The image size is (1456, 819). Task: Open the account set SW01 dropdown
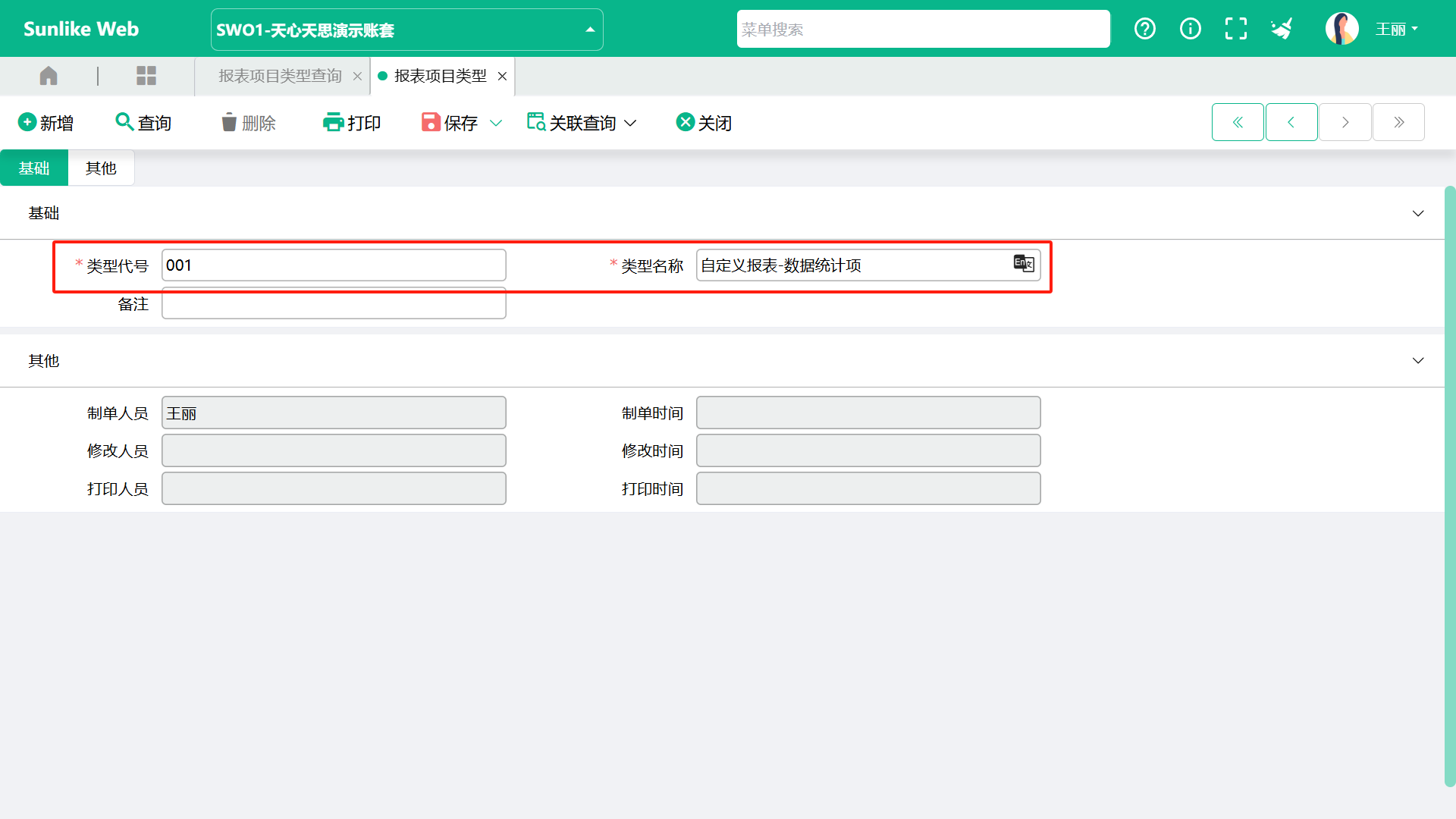pos(407,30)
